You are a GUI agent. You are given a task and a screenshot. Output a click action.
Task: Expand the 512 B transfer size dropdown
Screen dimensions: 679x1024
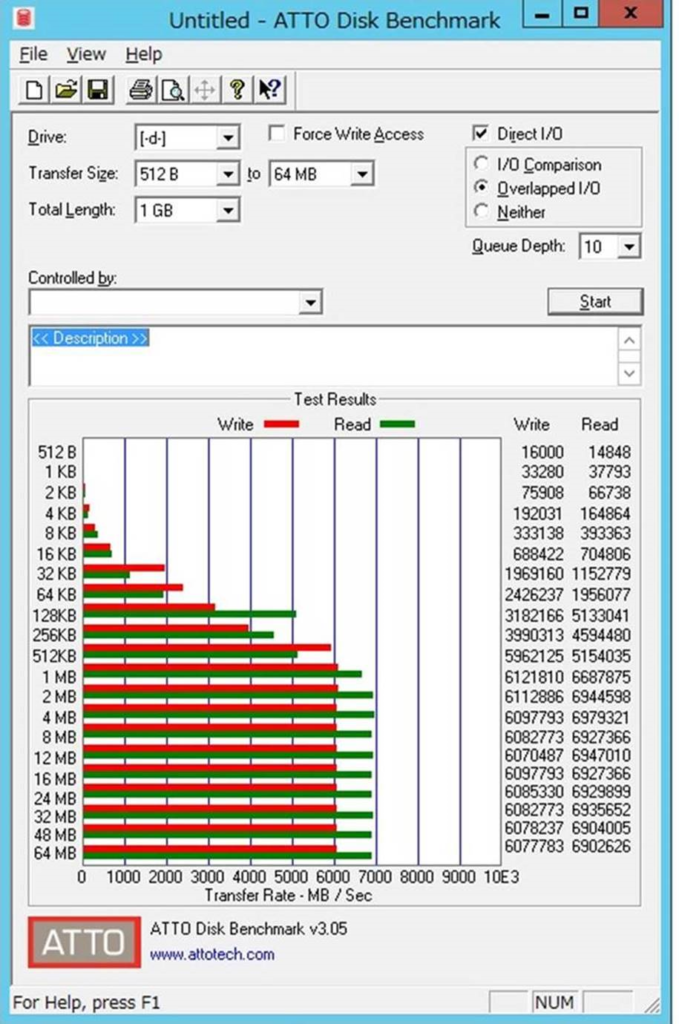(x=228, y=174)
